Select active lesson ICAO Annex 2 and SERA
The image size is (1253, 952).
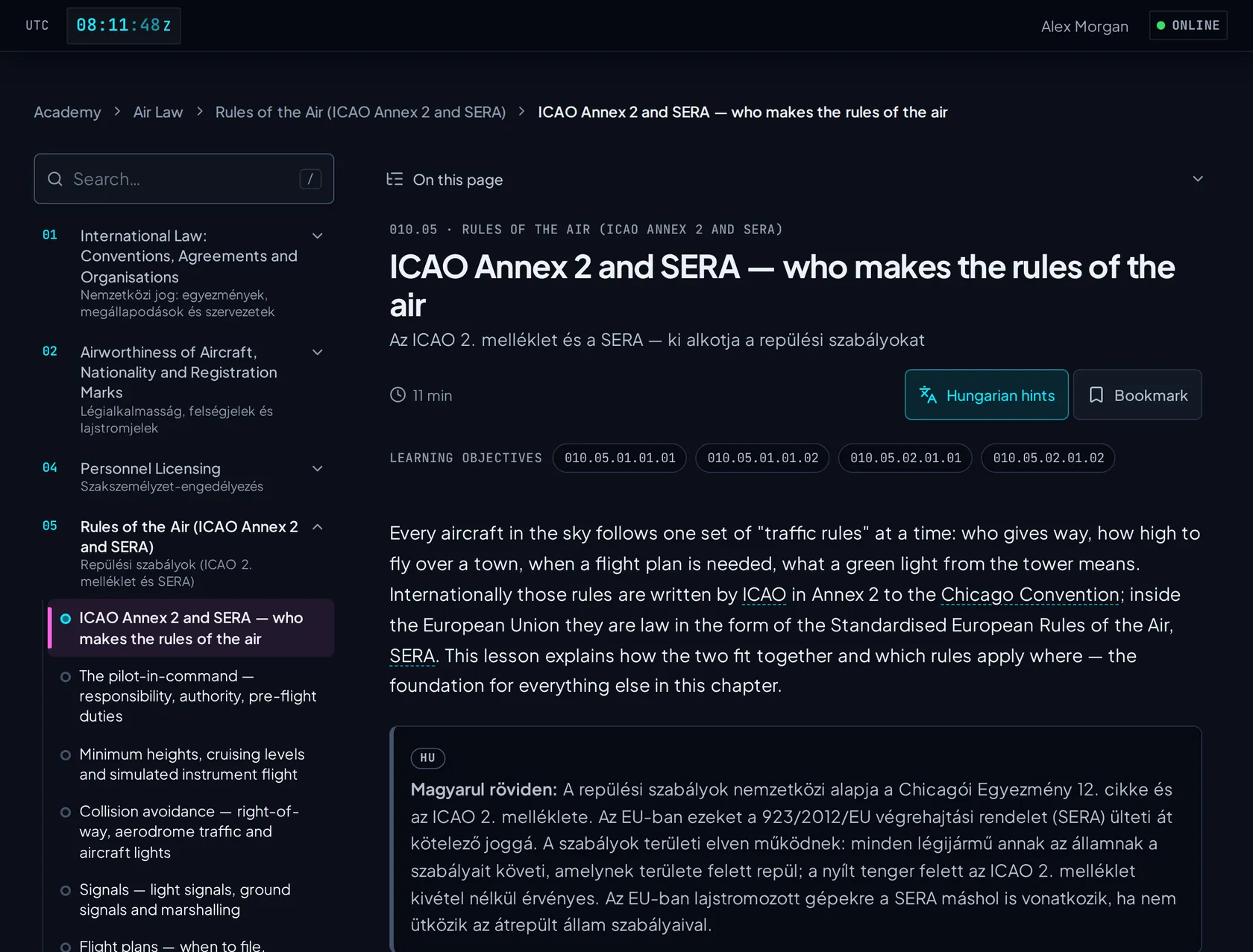pos(191,628)
